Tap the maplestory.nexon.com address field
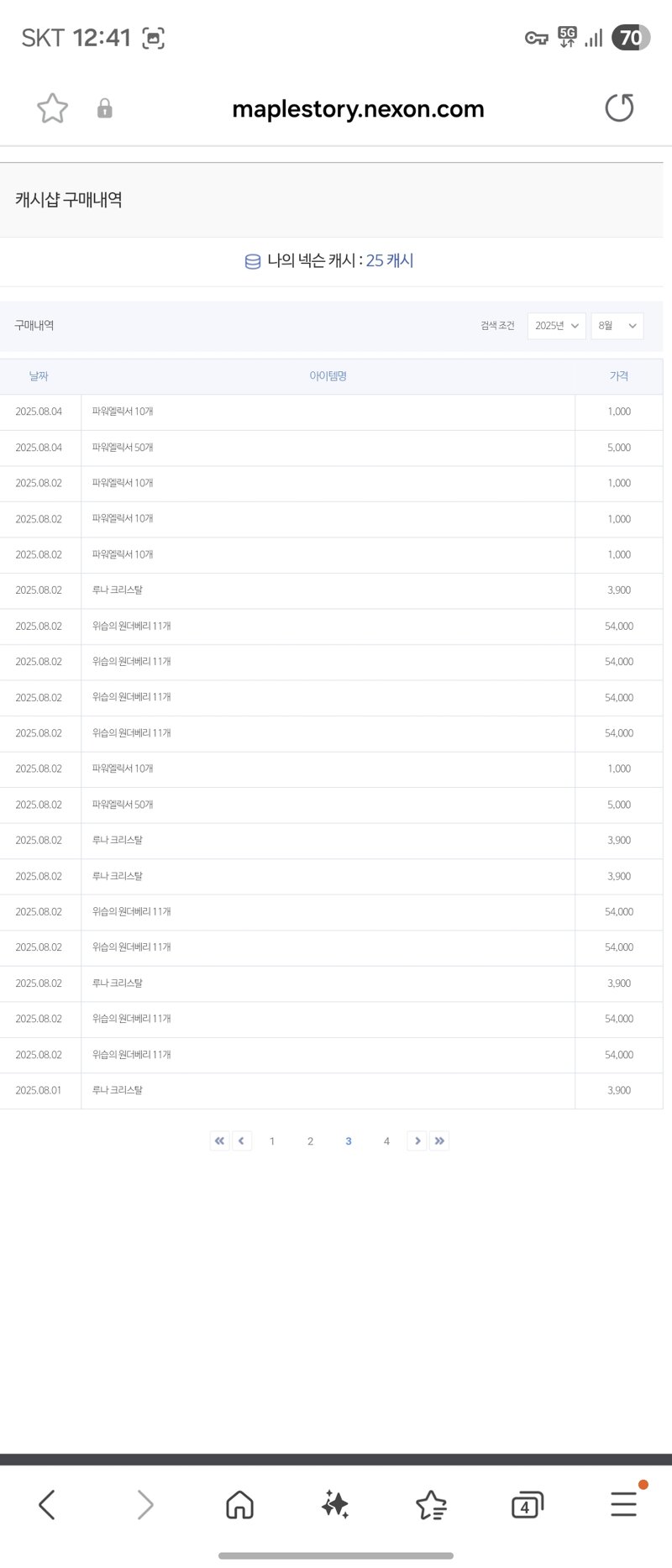 [x=358, y=109]
